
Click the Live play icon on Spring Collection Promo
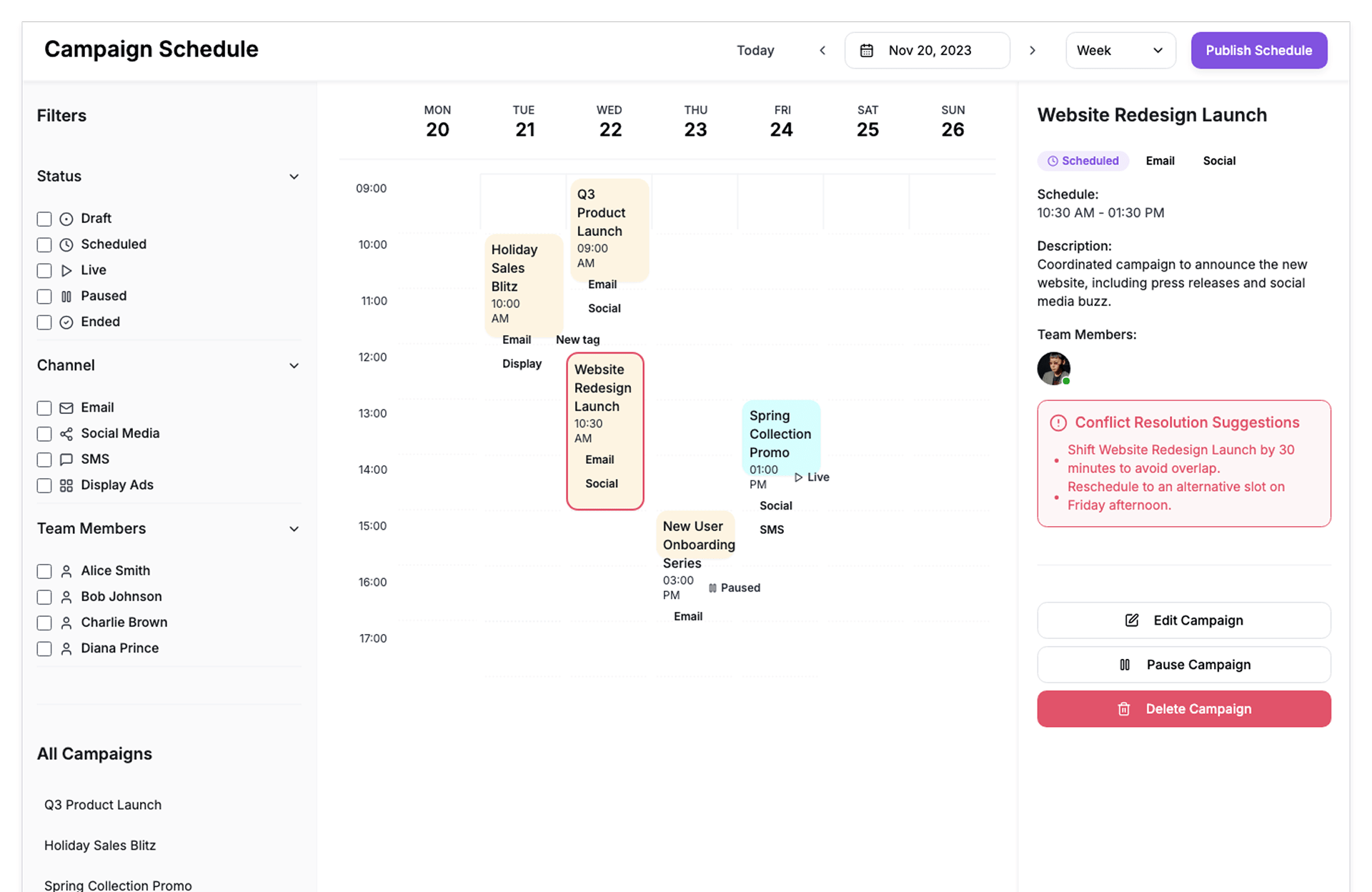pyautogui.click(x=798, y=477)
